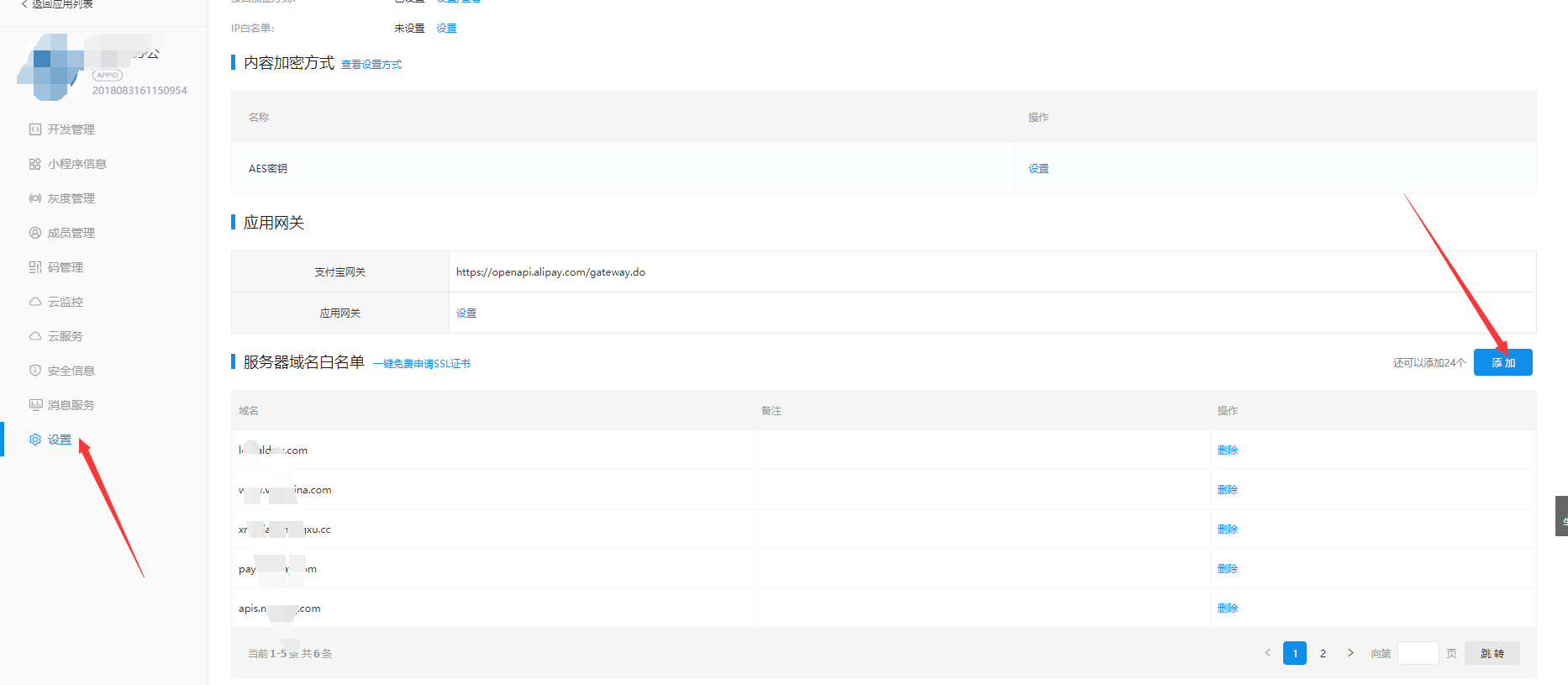The width and height of the screenshot is (1568, 685).
Task: Open 查看设置方式 link
Action: [371, 65]
